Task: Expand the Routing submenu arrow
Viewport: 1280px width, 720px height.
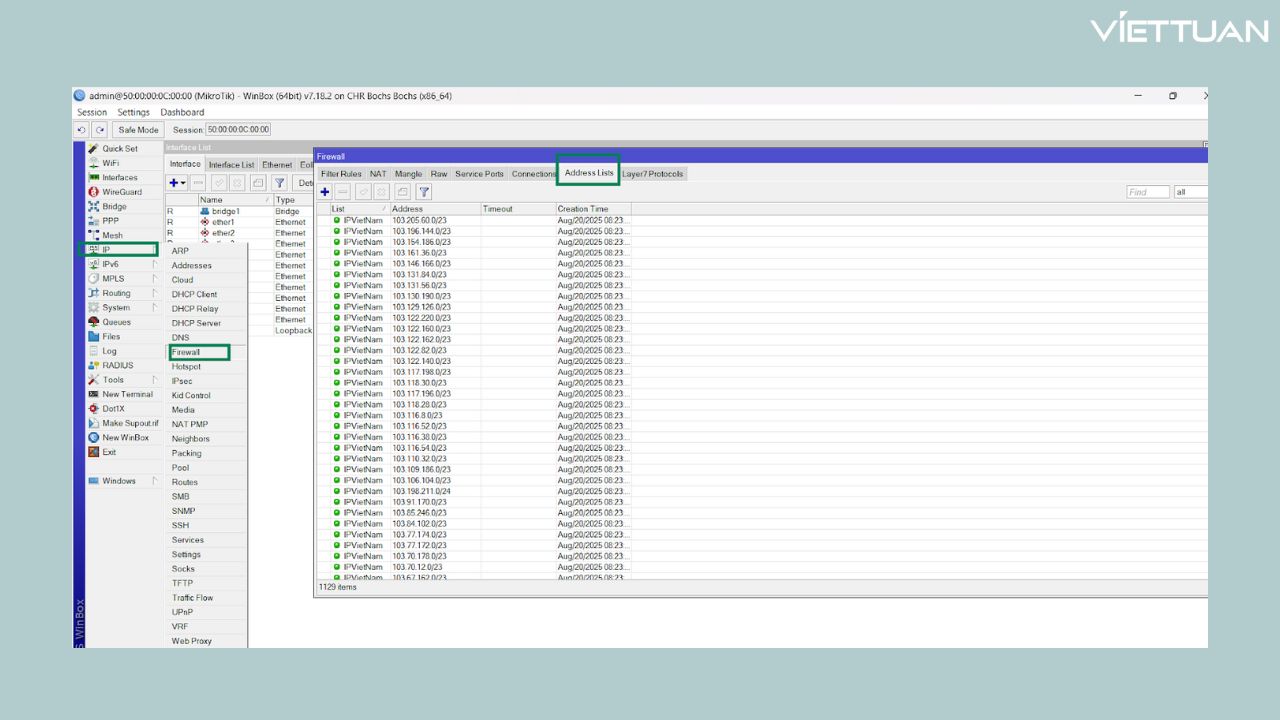Action: point(154,293)
